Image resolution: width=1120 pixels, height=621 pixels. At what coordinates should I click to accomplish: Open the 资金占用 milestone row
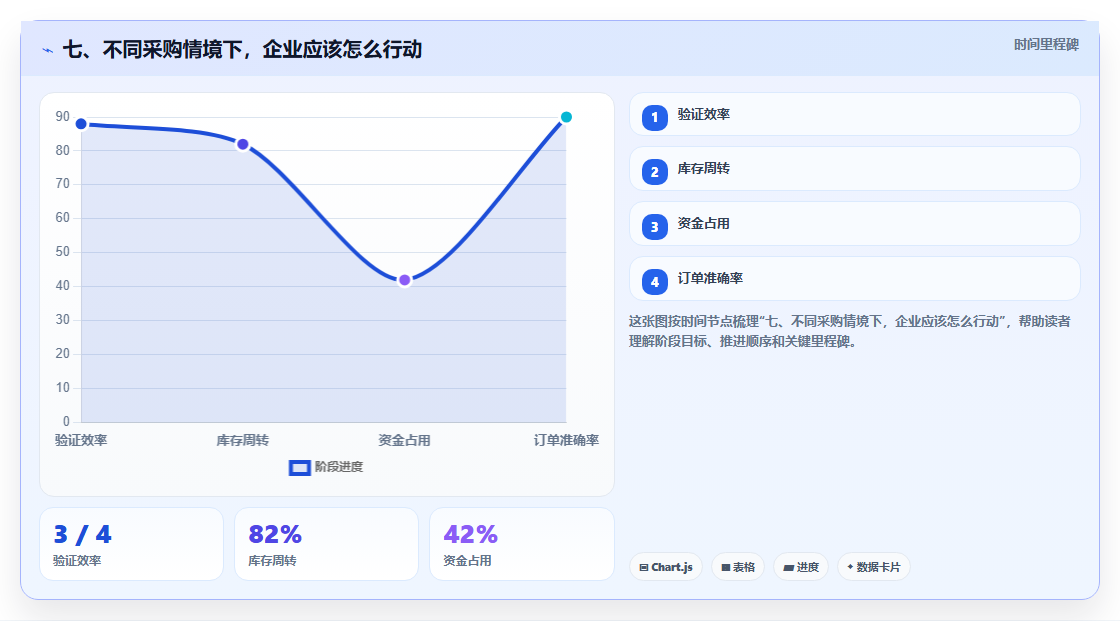click(854, 224)
